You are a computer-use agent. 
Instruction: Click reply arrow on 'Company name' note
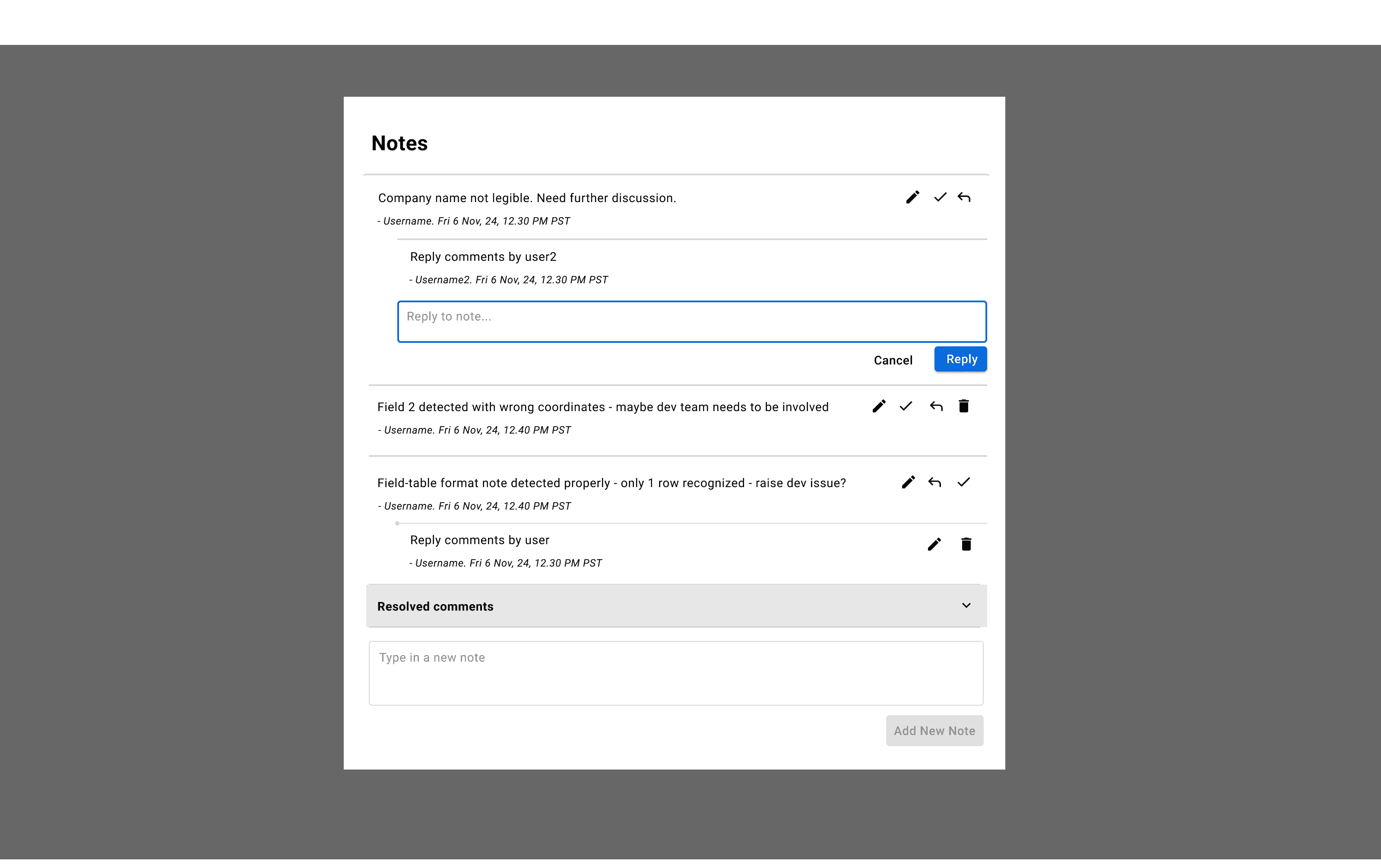(x=964, y=197)
